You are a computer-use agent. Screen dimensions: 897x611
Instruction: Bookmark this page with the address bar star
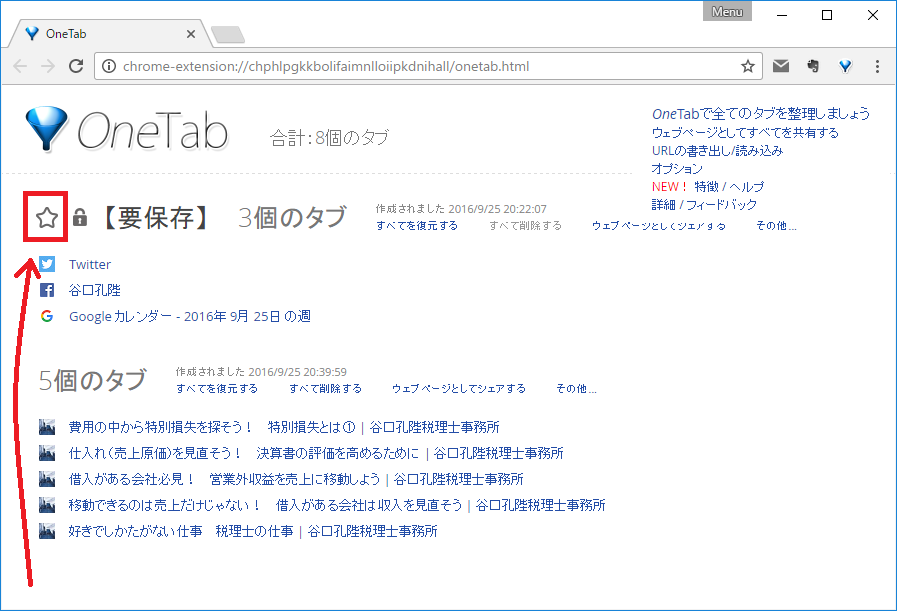(x=747, y=67)
